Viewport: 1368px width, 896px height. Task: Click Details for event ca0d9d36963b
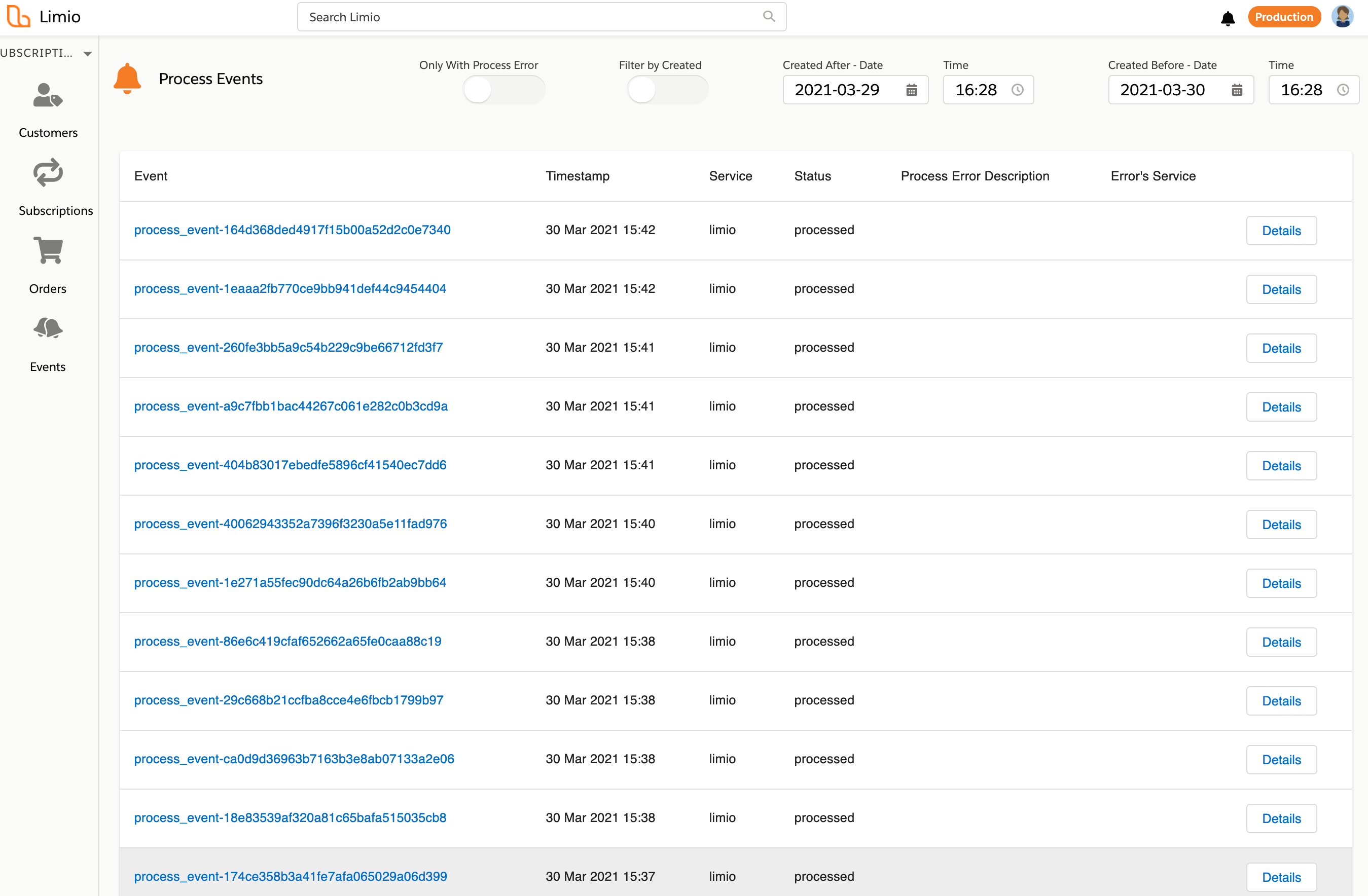click(x=1281, y=759)
